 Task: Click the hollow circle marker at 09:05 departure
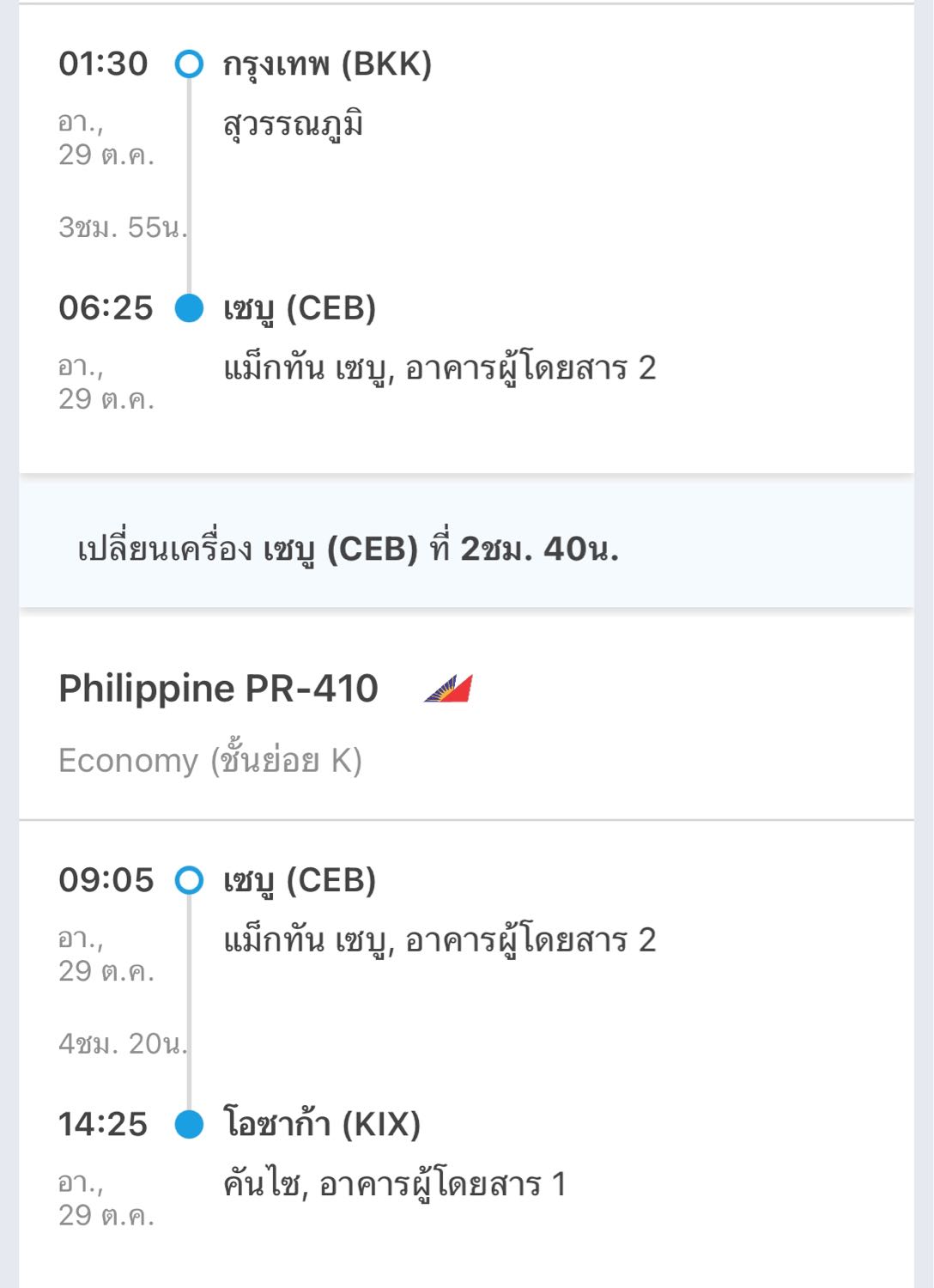189,880
